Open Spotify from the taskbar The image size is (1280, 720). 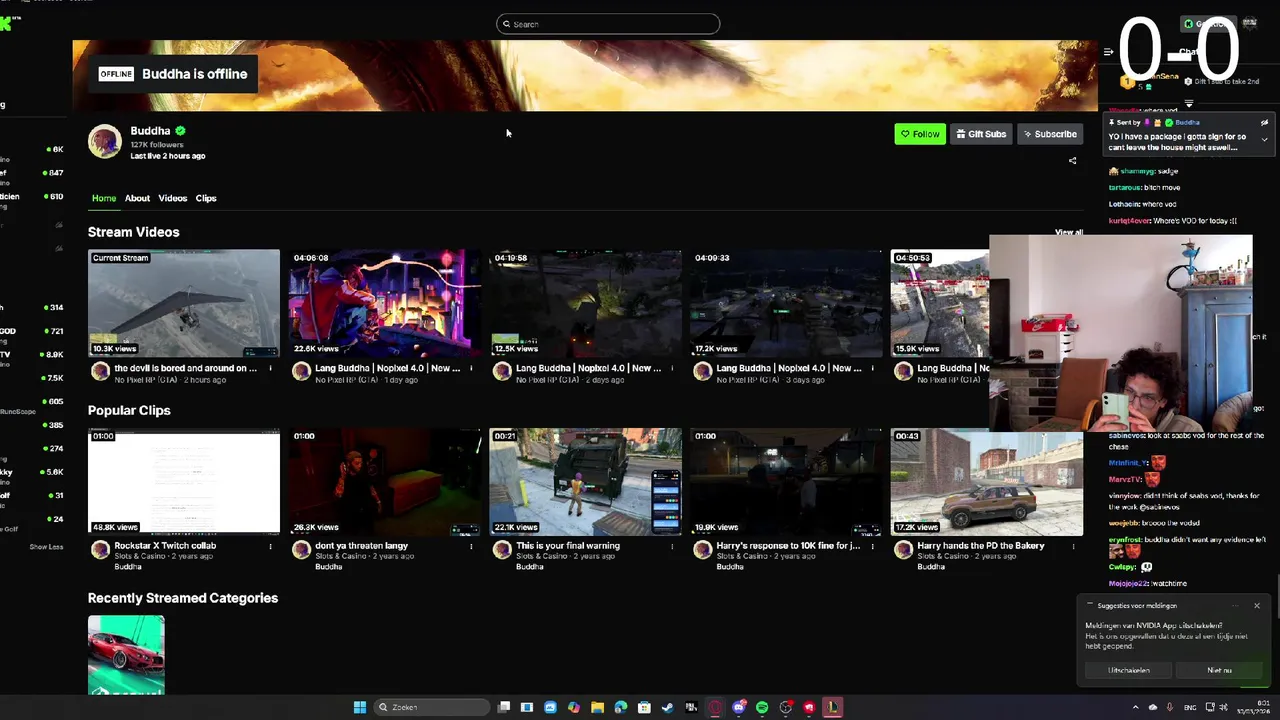coord(762,707)
